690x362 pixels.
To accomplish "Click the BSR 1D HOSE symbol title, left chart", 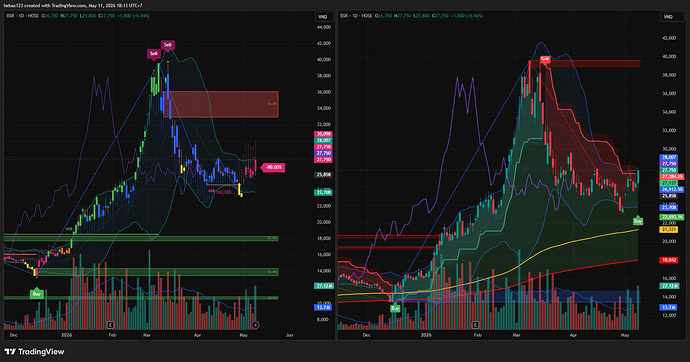I will pos(22,16).
